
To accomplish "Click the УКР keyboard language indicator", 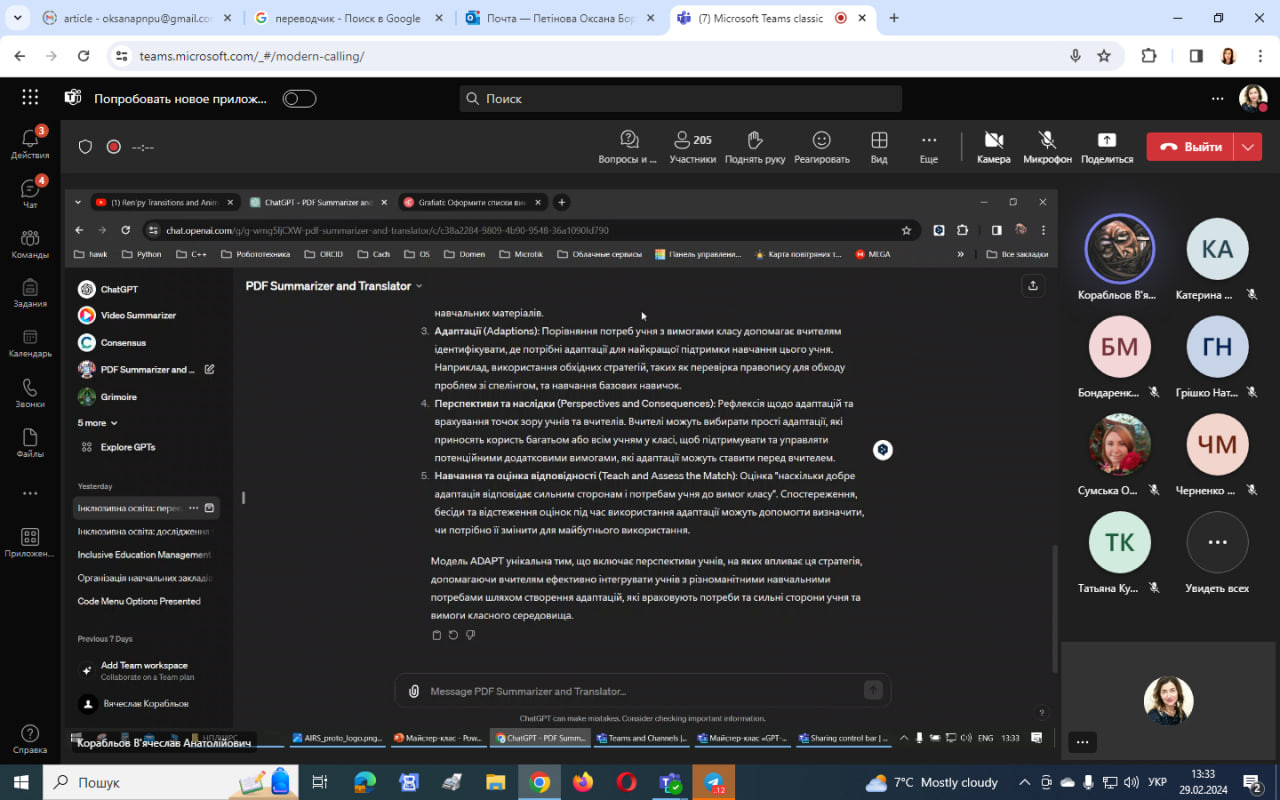I will (1155, 782).
